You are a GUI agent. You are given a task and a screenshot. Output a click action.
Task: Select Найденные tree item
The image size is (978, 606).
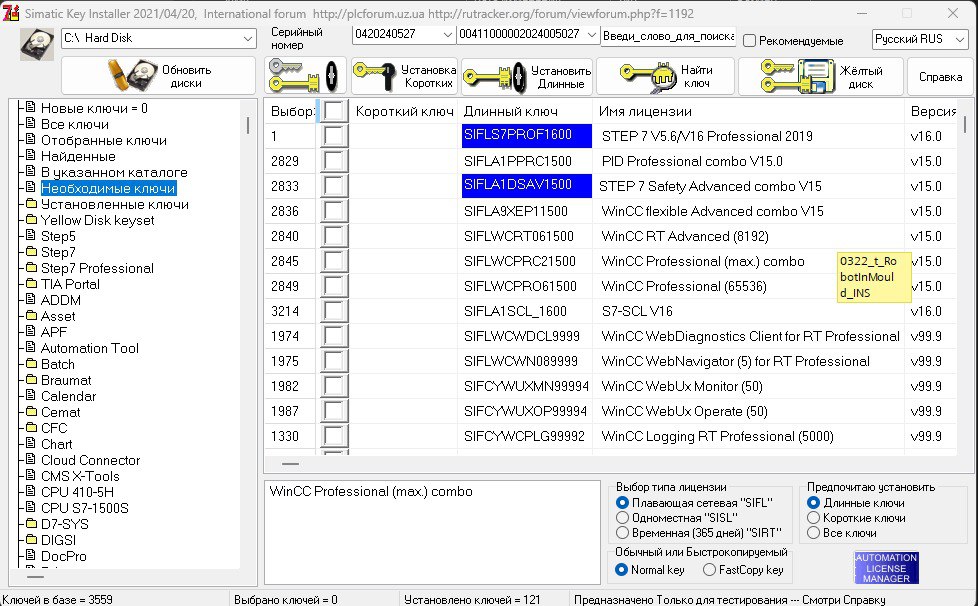pyautogui.click(x=78, y=156)
